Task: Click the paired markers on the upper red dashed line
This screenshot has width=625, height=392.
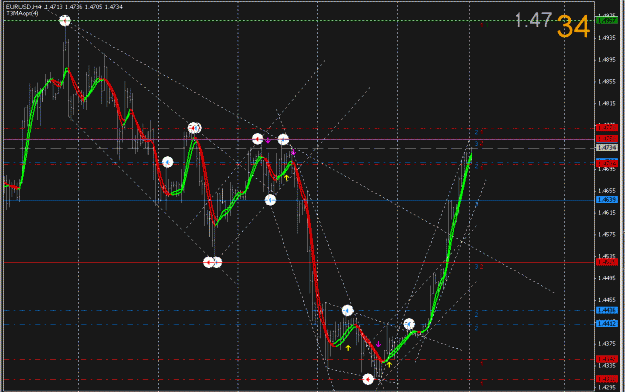Action: 195,128
